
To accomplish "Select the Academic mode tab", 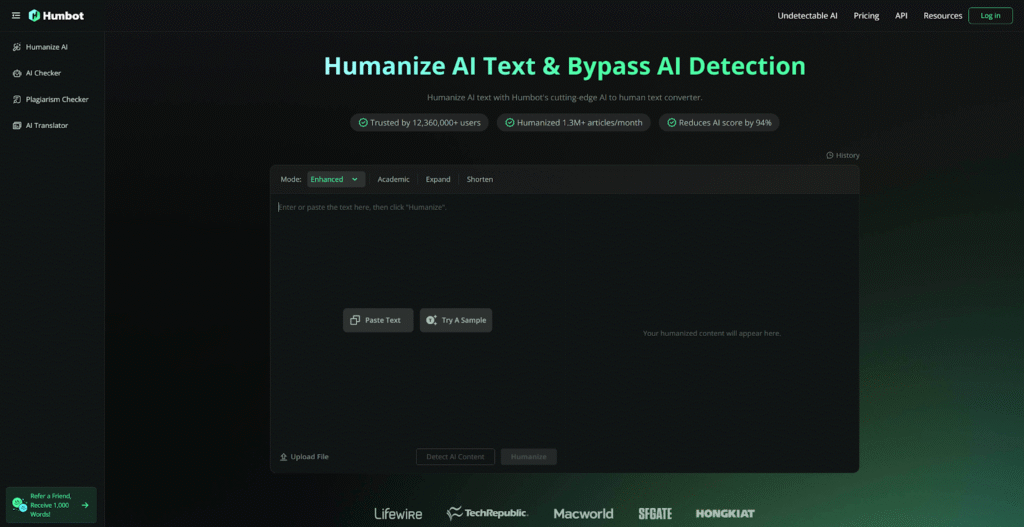I will 393,179.
